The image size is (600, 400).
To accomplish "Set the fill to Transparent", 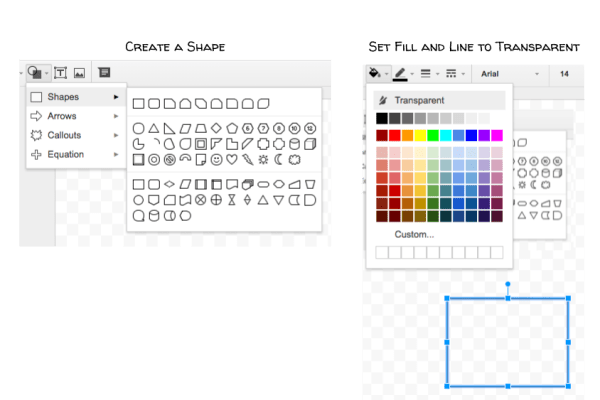I will tap(420, 100).
